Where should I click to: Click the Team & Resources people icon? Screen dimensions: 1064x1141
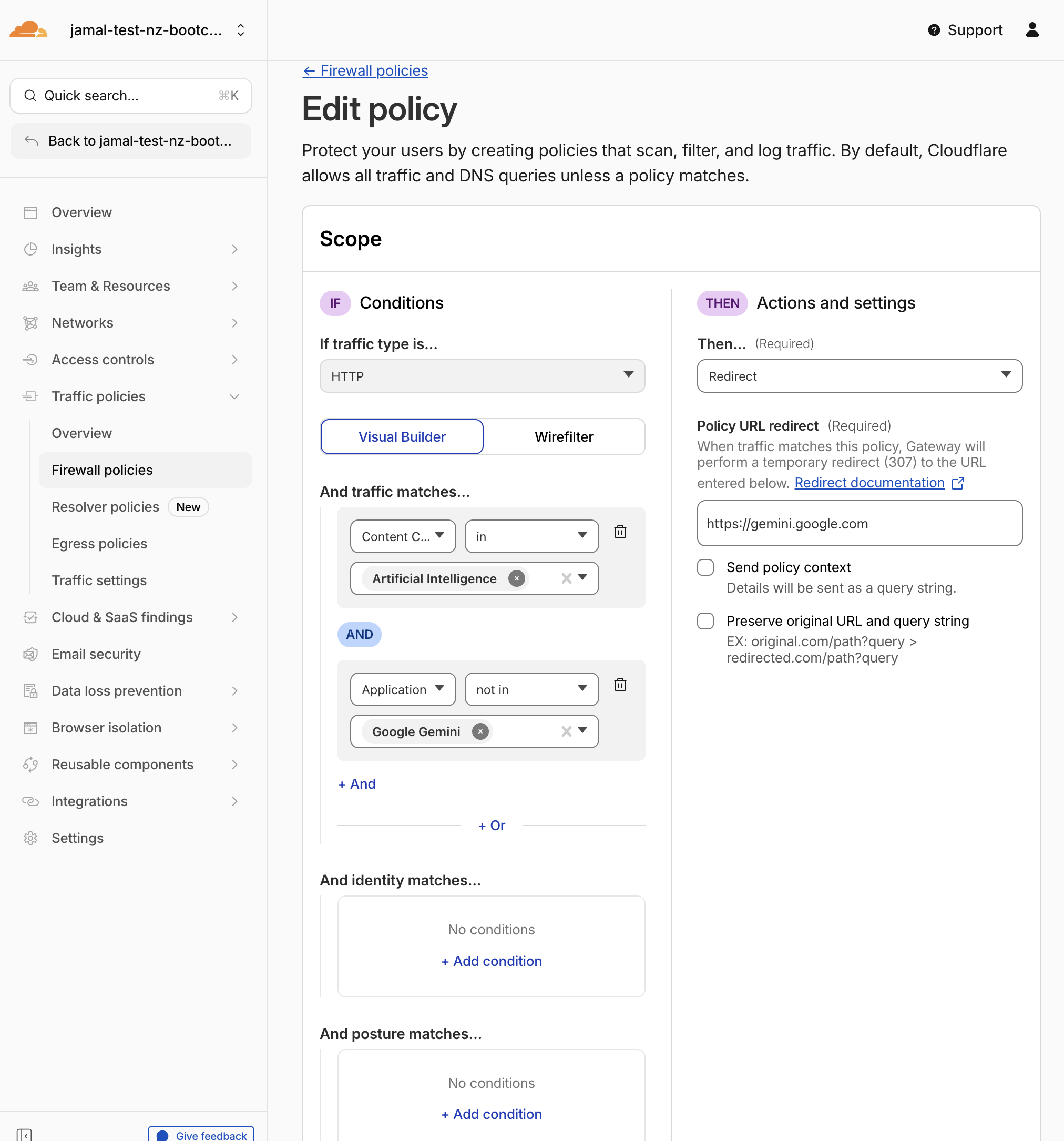click(x=30, y=286)
